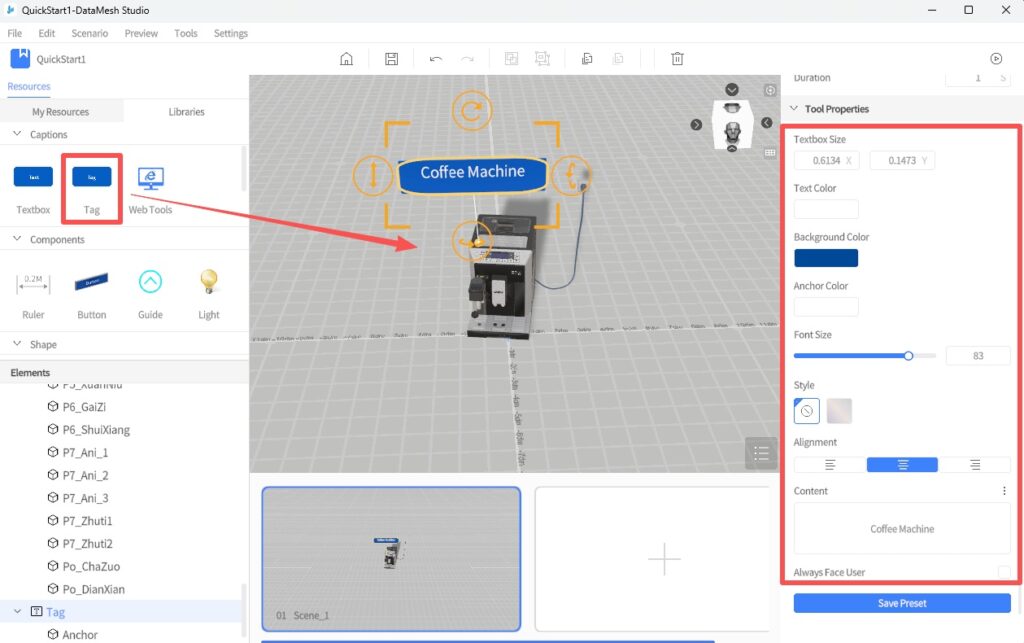Viewport: 1024px width, 643px height.
Task: Enable the Always Face User checkbox
Action: pyautogui.click(x=1003, y=572)
